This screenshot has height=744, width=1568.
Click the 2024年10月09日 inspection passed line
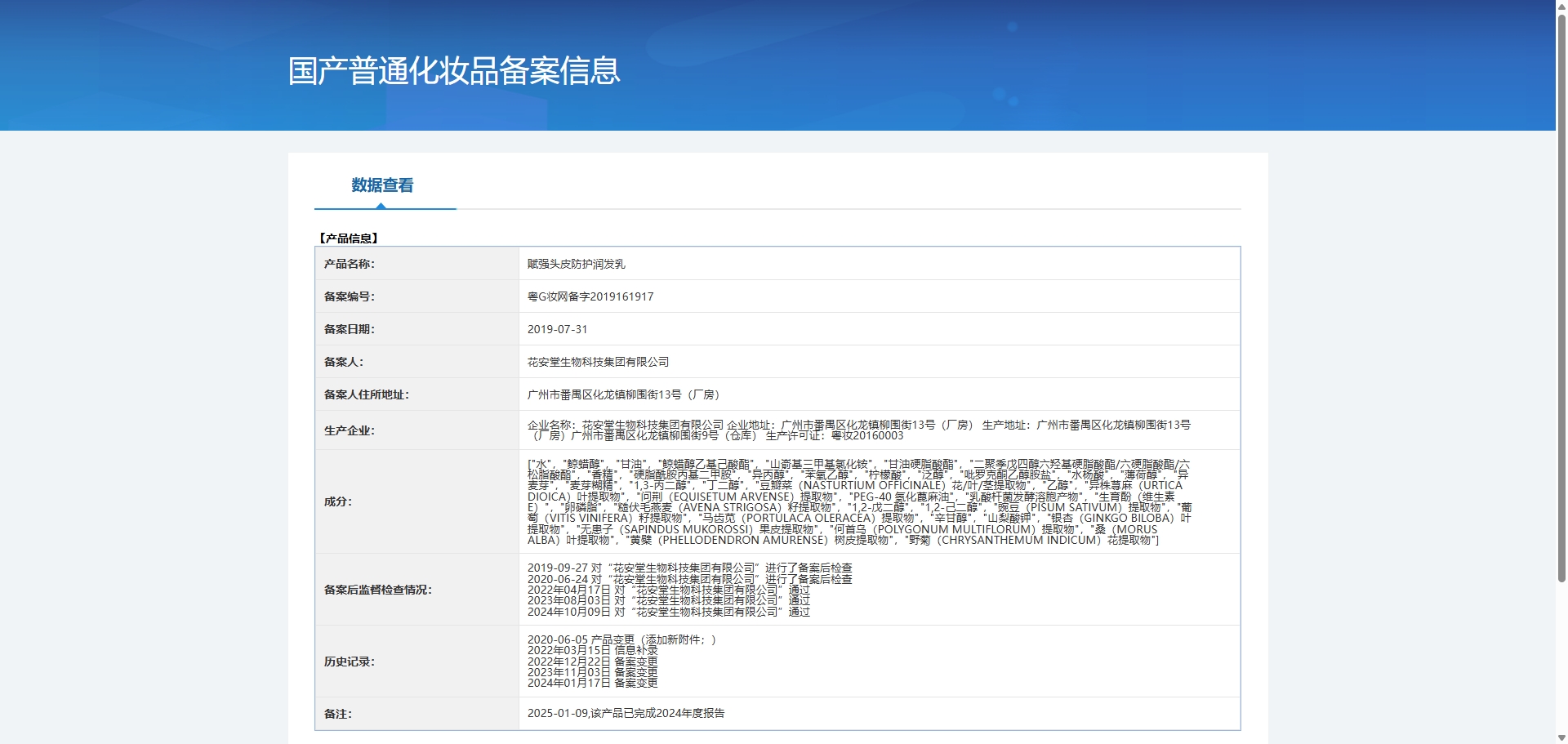[668, 612]
